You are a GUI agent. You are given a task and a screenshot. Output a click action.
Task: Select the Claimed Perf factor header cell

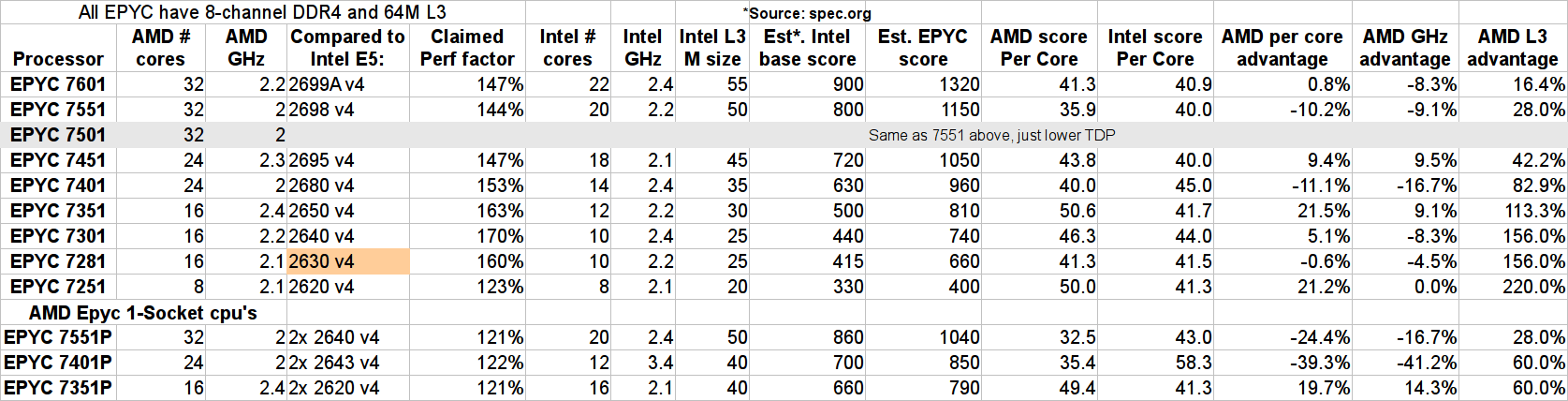(466, 48)
